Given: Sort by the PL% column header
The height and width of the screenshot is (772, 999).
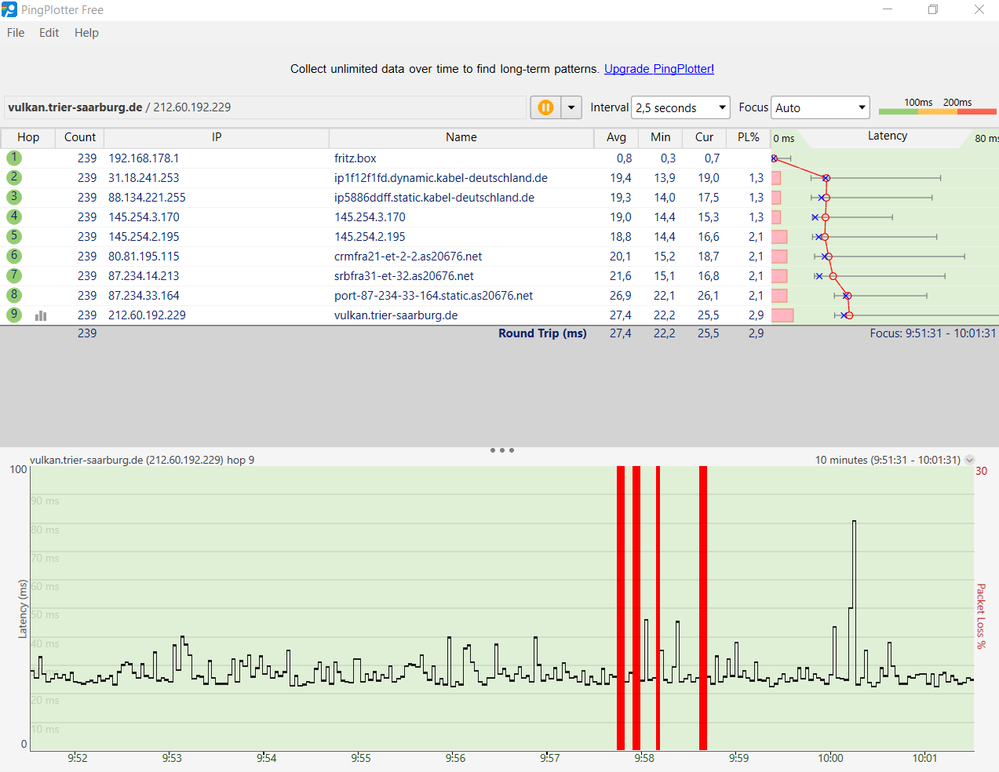Looking at the screenshot, I should pos(748,137).
